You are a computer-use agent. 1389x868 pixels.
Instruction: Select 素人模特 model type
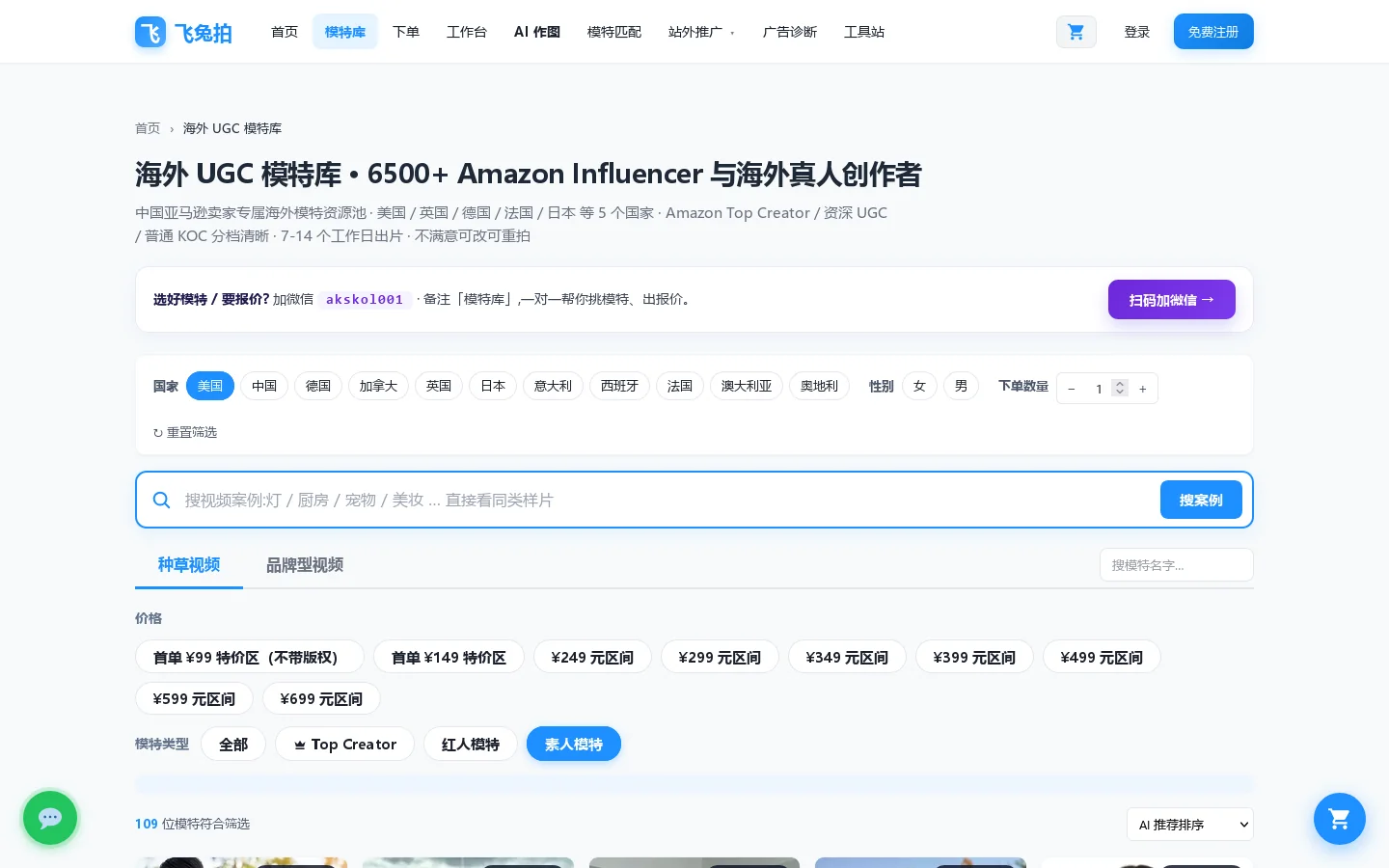coord(574,744)
